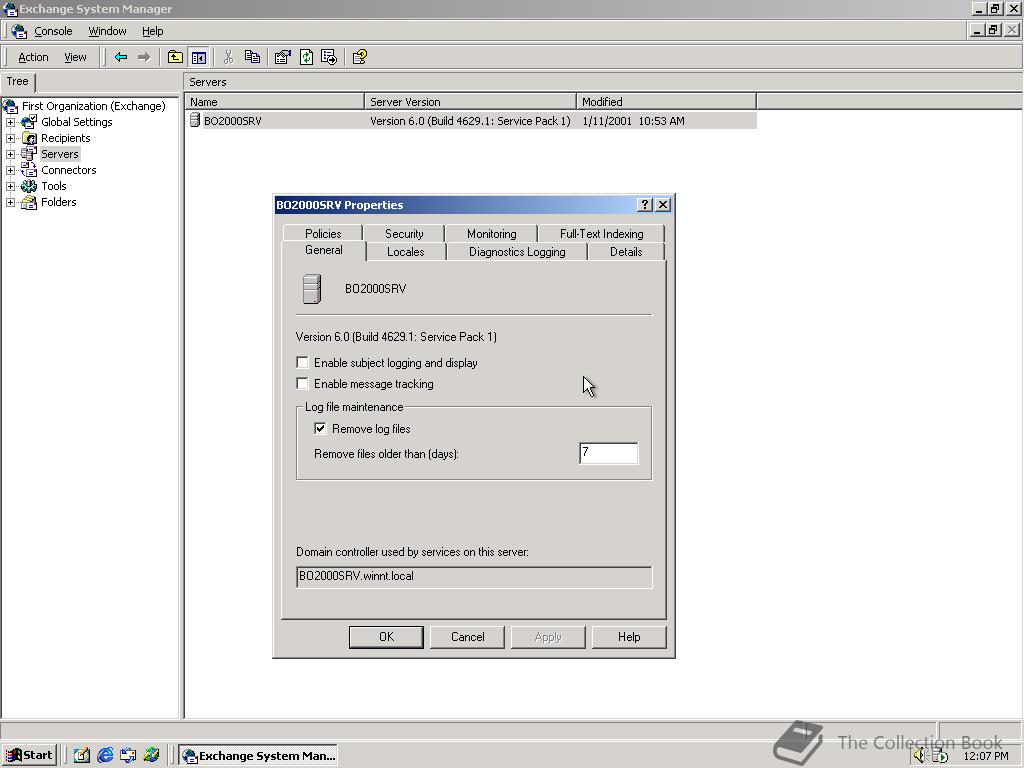This screenshot has width=1024, height=768.
Task: Select the General tab
Action: click(324, 250)
